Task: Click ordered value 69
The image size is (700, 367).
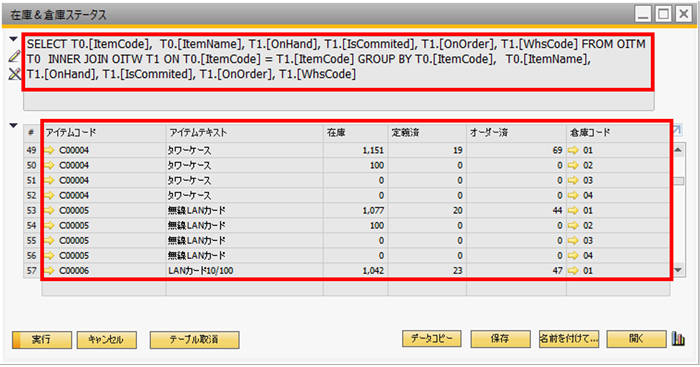Action: point(558,150)
